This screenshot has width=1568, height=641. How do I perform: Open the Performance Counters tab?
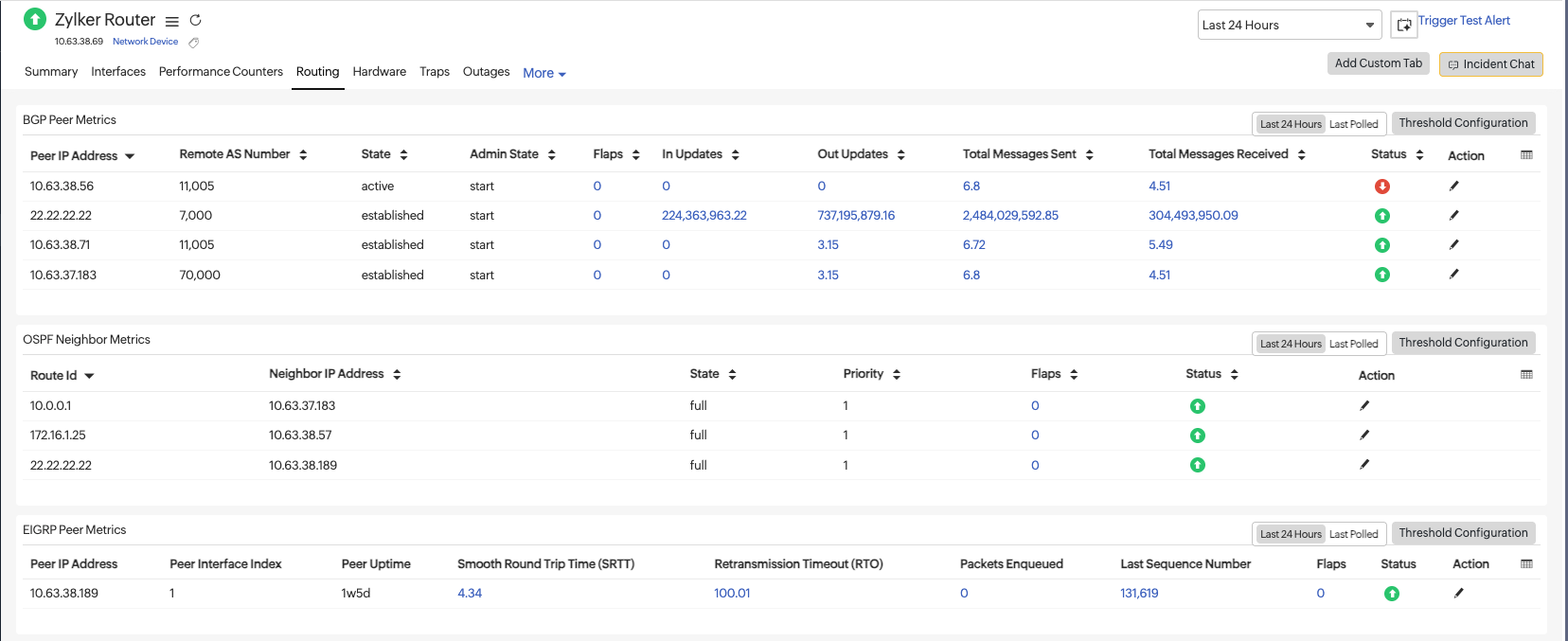[221, 72]
